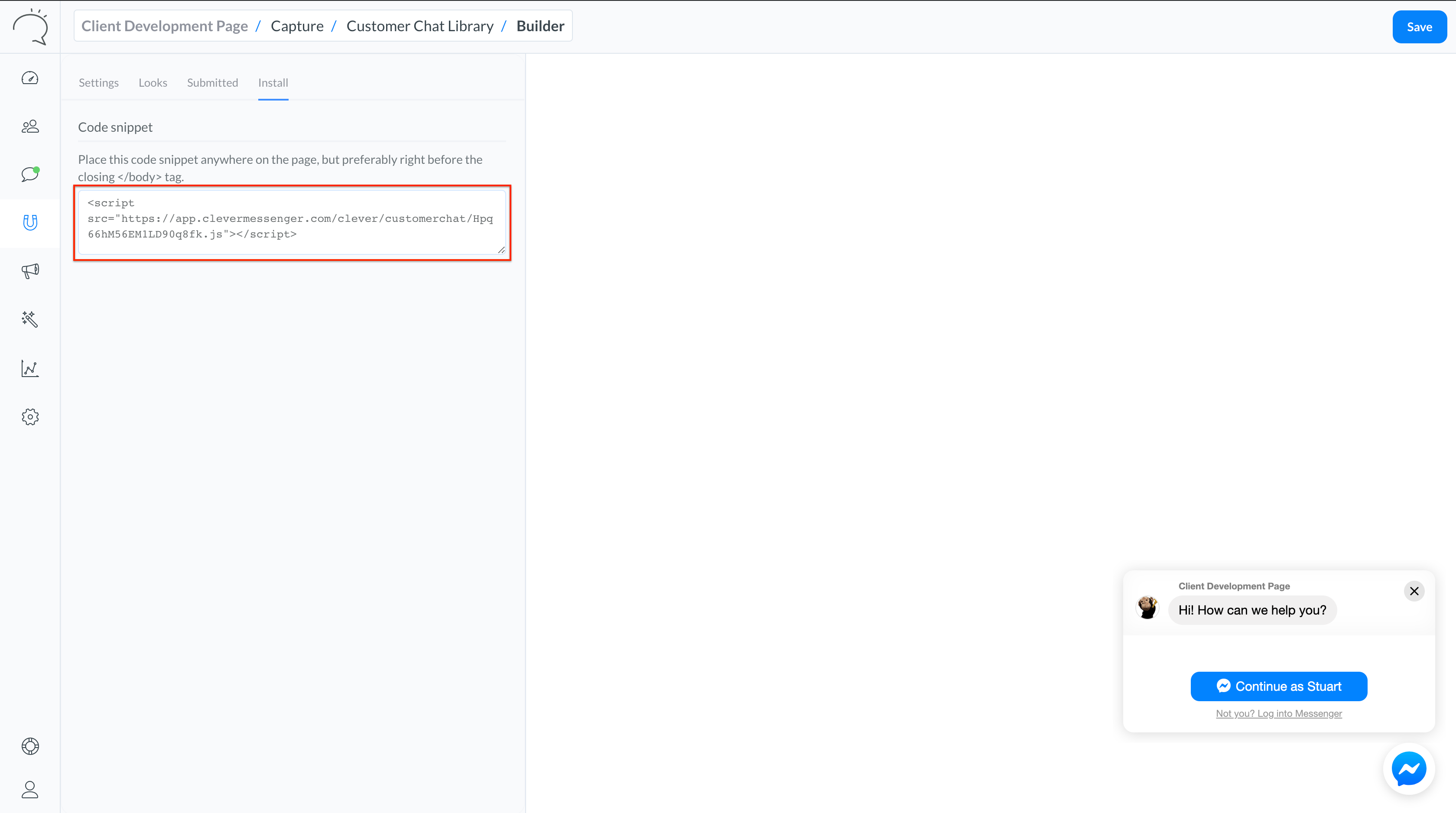Open the help lifebuoy icon
This screenshot has height=813, width=1456.
(30, 746)
